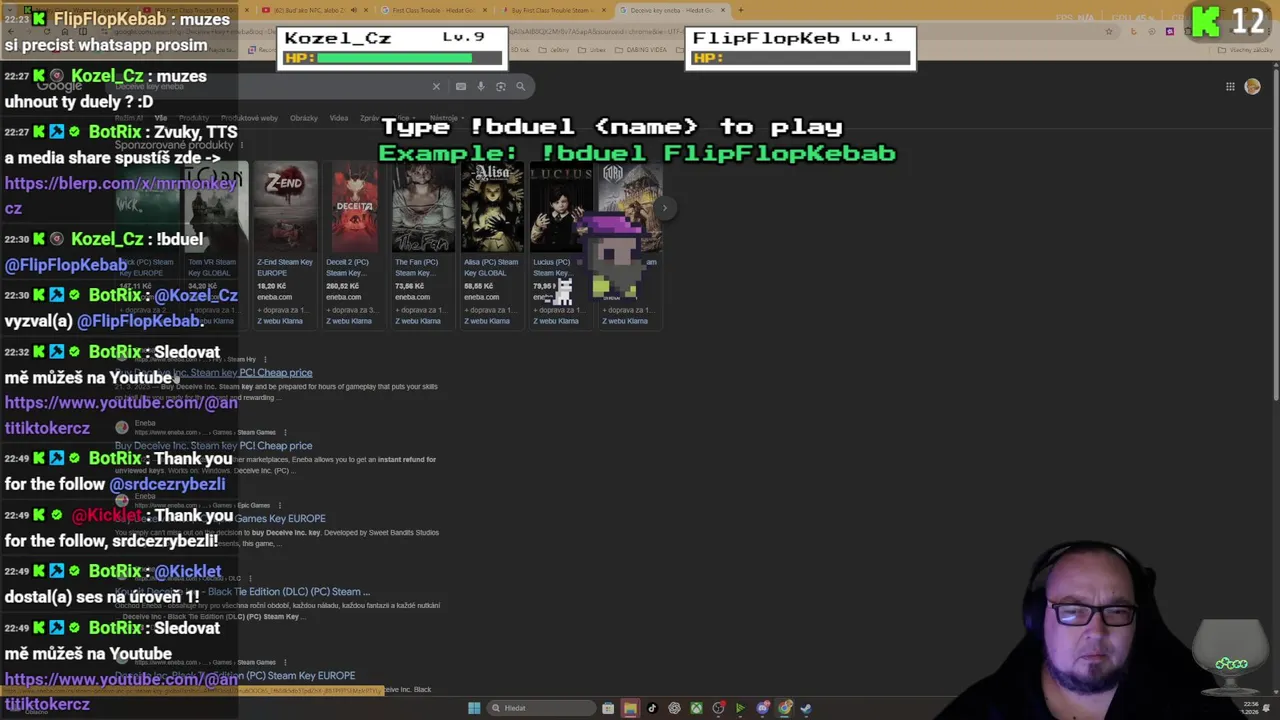Viewport: 1280px width, 720px height.
Task: Open TikTok from the taskbar
Action: point(652,708)
